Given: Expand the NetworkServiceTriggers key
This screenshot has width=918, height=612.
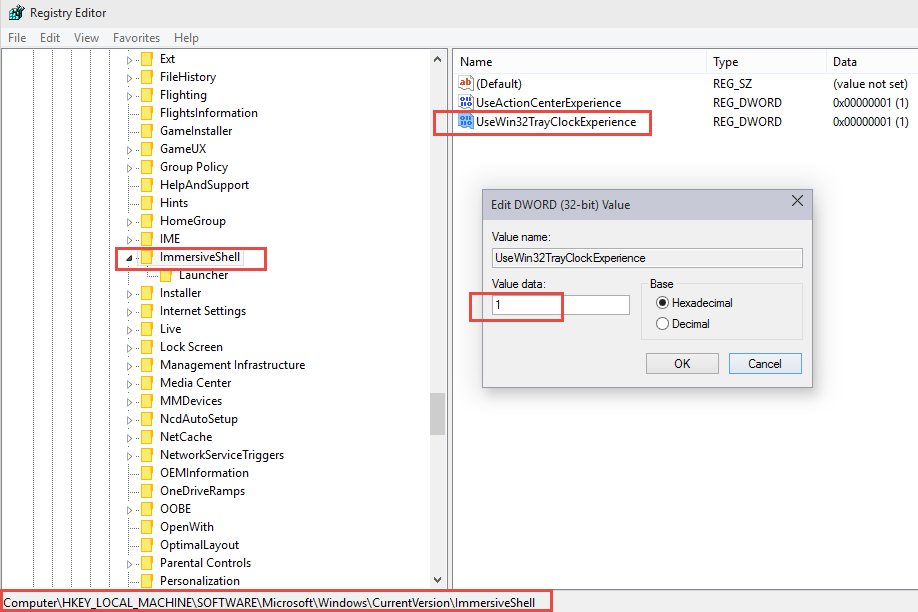Looking at the screenshot, I should point(129,456).
